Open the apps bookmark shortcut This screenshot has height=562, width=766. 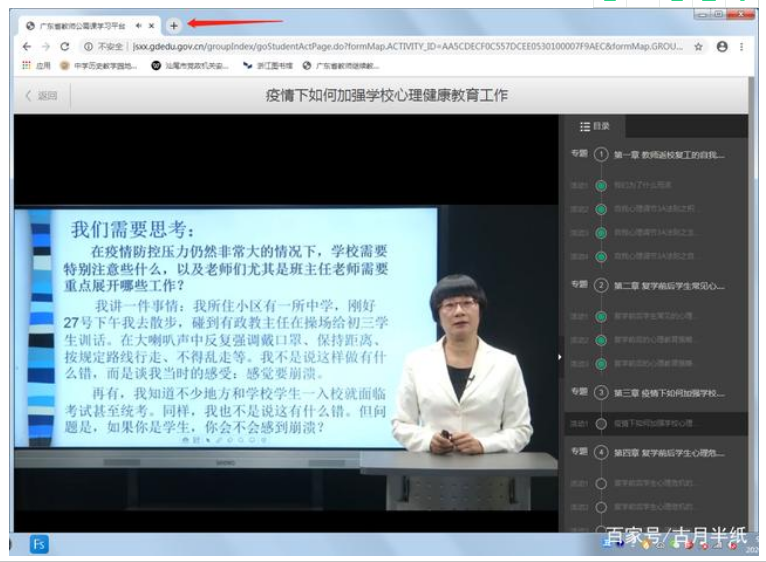(x=36, y=65)
